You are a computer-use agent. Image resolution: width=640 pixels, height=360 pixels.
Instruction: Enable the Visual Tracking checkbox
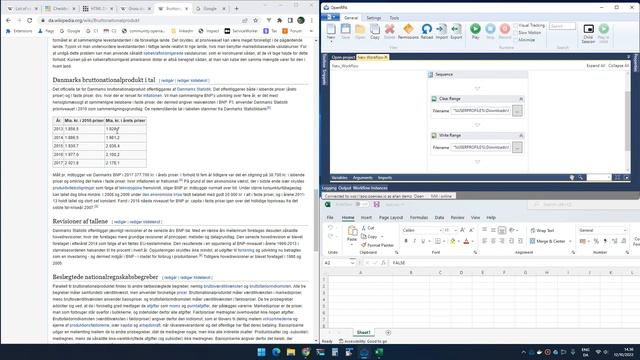click(516, 25)
